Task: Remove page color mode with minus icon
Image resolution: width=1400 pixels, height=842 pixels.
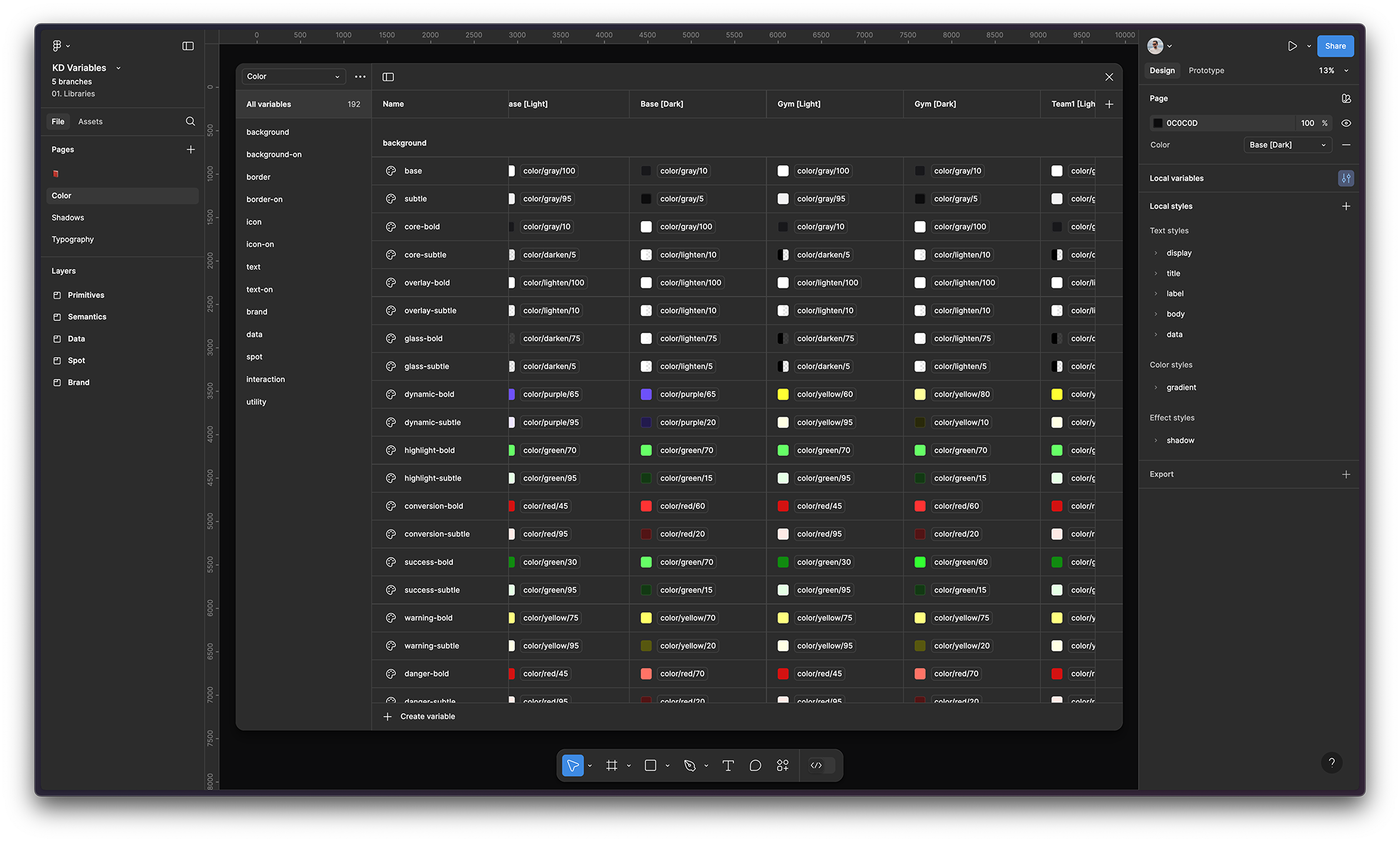Action: click(x=1346, y=145)
